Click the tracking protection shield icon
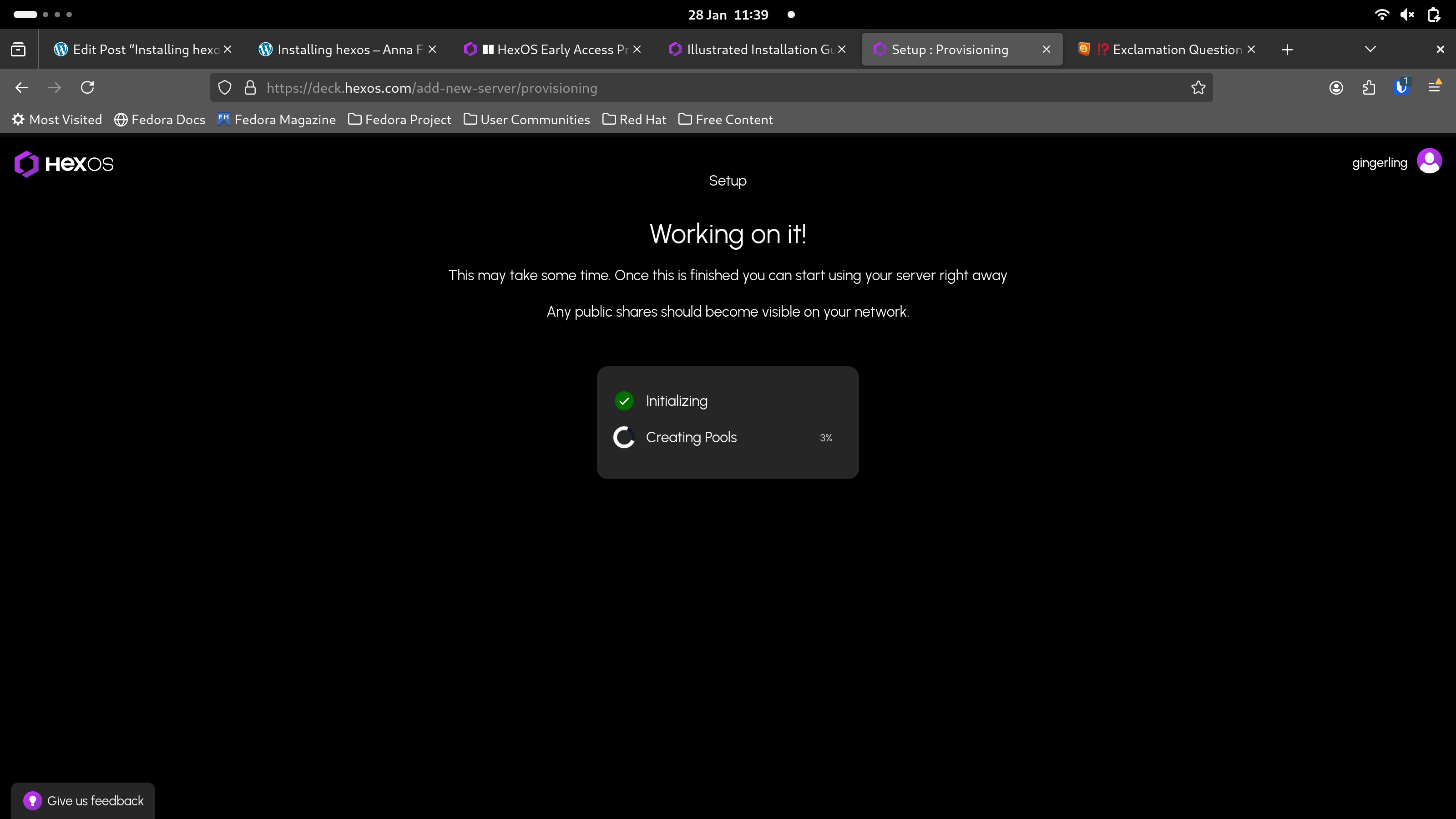The height and width of the screenshot is (819, 1456). coord(225,88)
